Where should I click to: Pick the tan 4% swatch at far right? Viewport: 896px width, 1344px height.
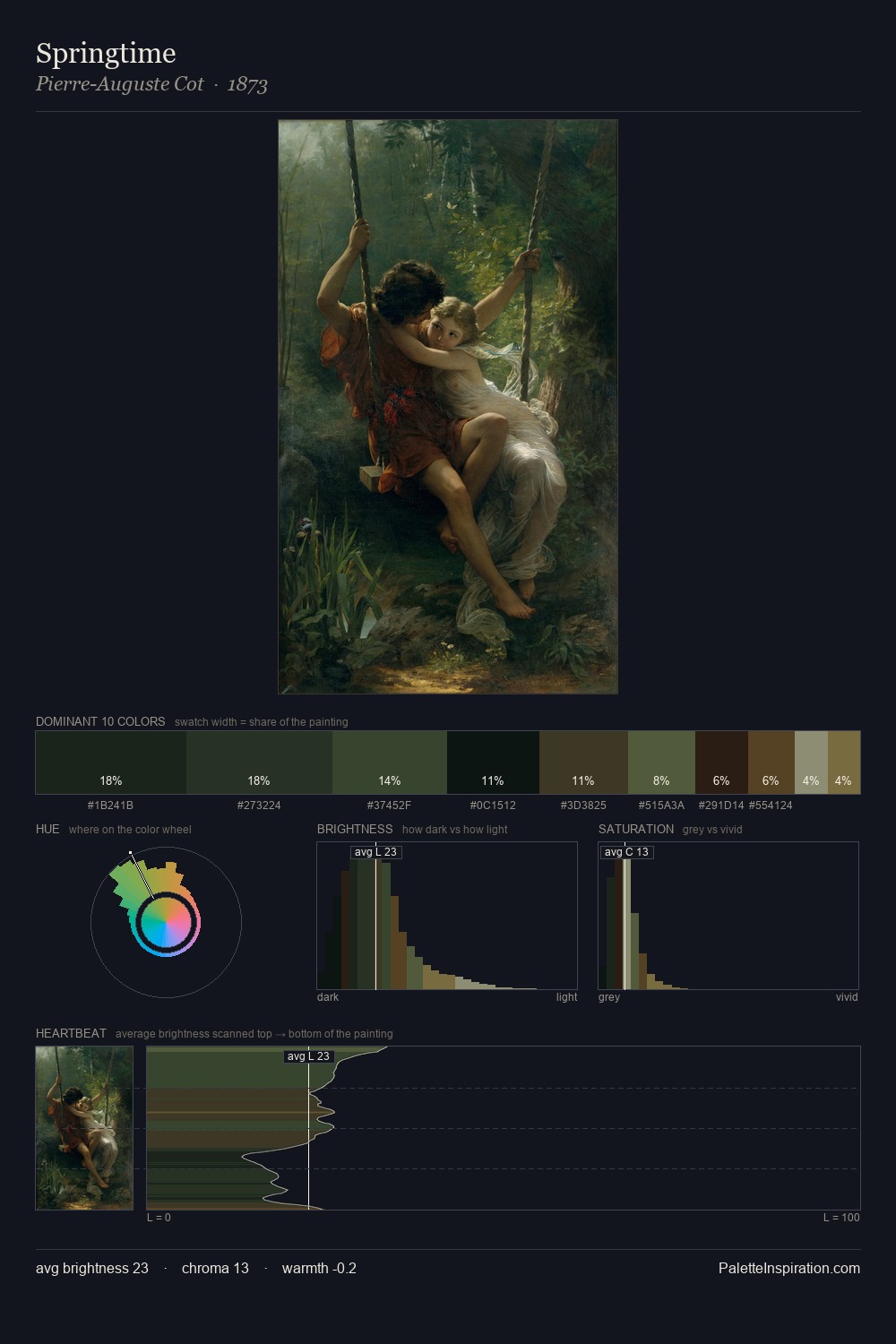(844, 762)
